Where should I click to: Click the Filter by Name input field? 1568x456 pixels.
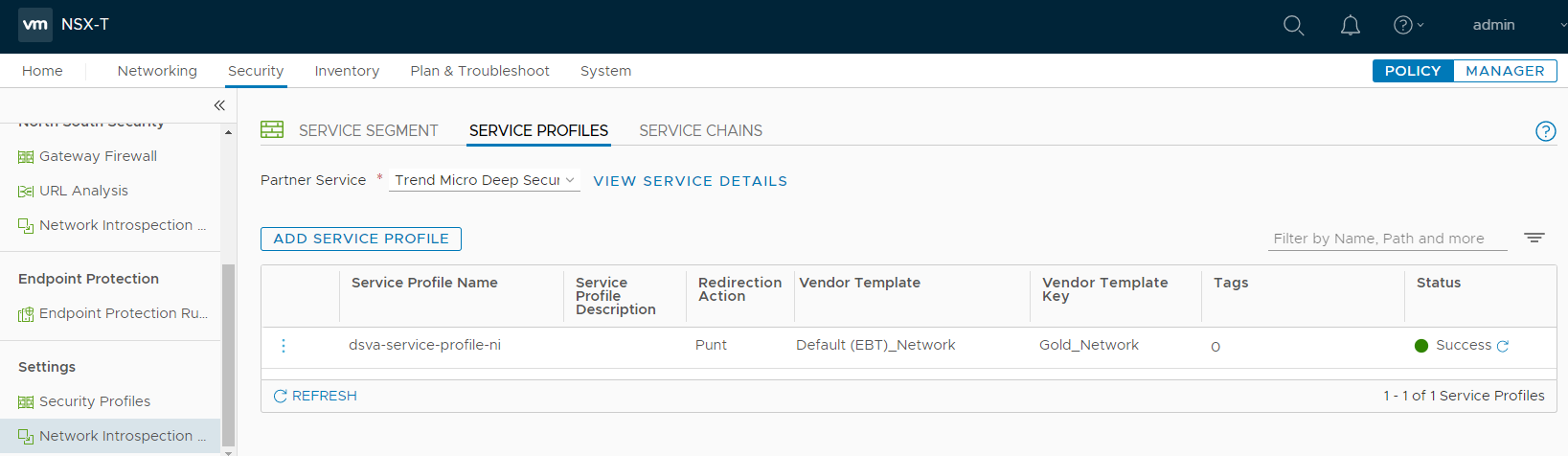(1386, 239)
